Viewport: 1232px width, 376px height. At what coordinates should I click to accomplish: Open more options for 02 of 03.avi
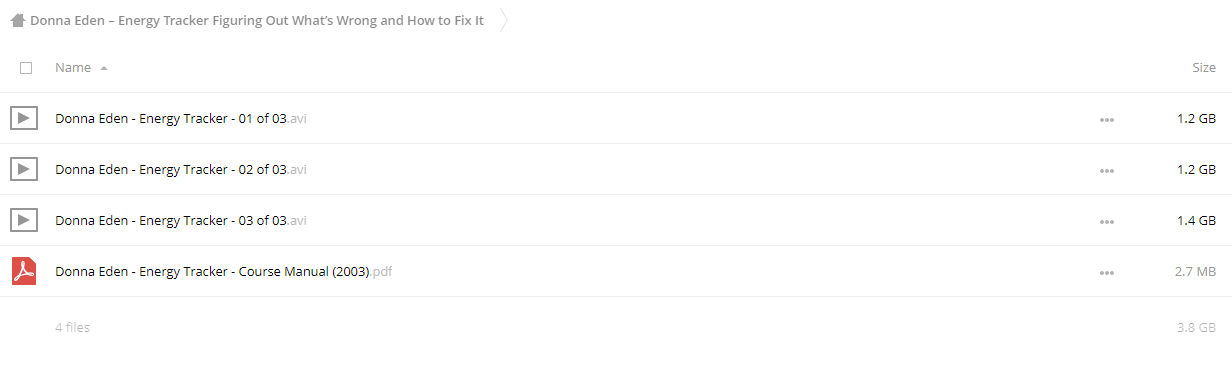1106,171
